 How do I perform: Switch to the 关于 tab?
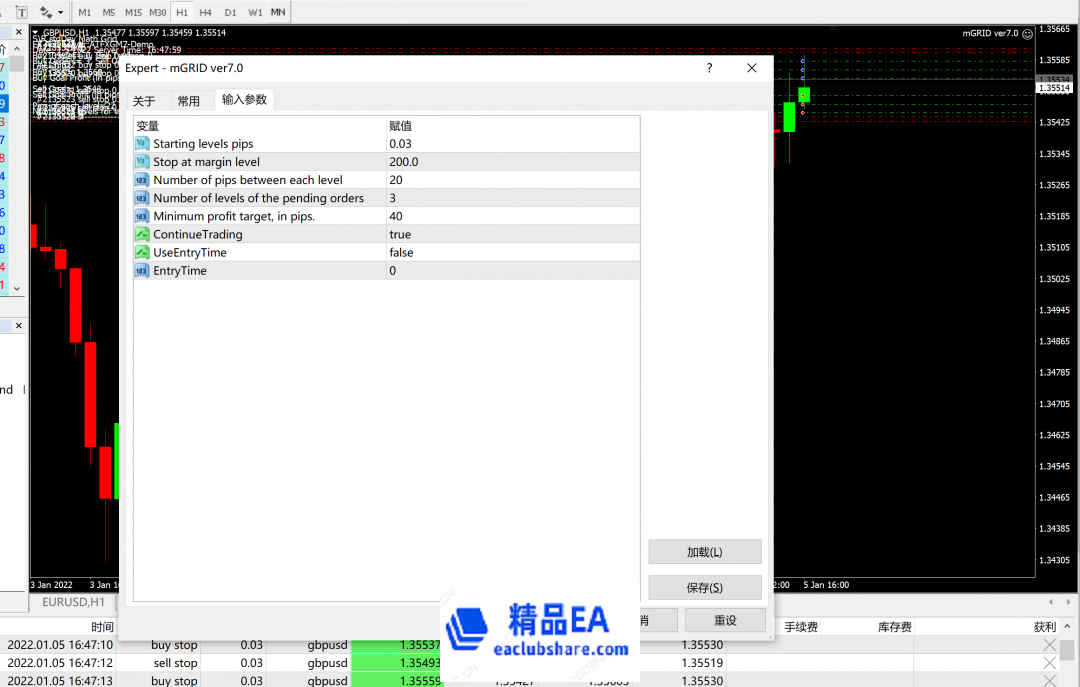(x=145, y=101)
